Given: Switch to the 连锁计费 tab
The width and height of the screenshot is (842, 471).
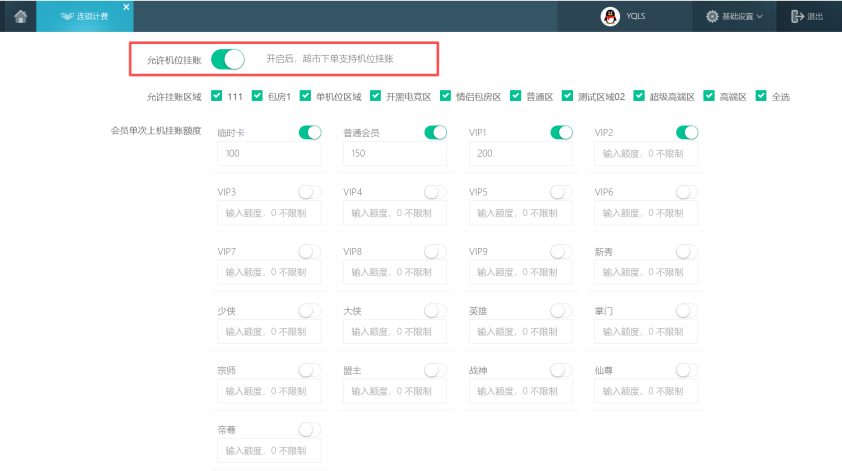Looking at the screenshot, I should pyautogui.click(x=85, y=17).
